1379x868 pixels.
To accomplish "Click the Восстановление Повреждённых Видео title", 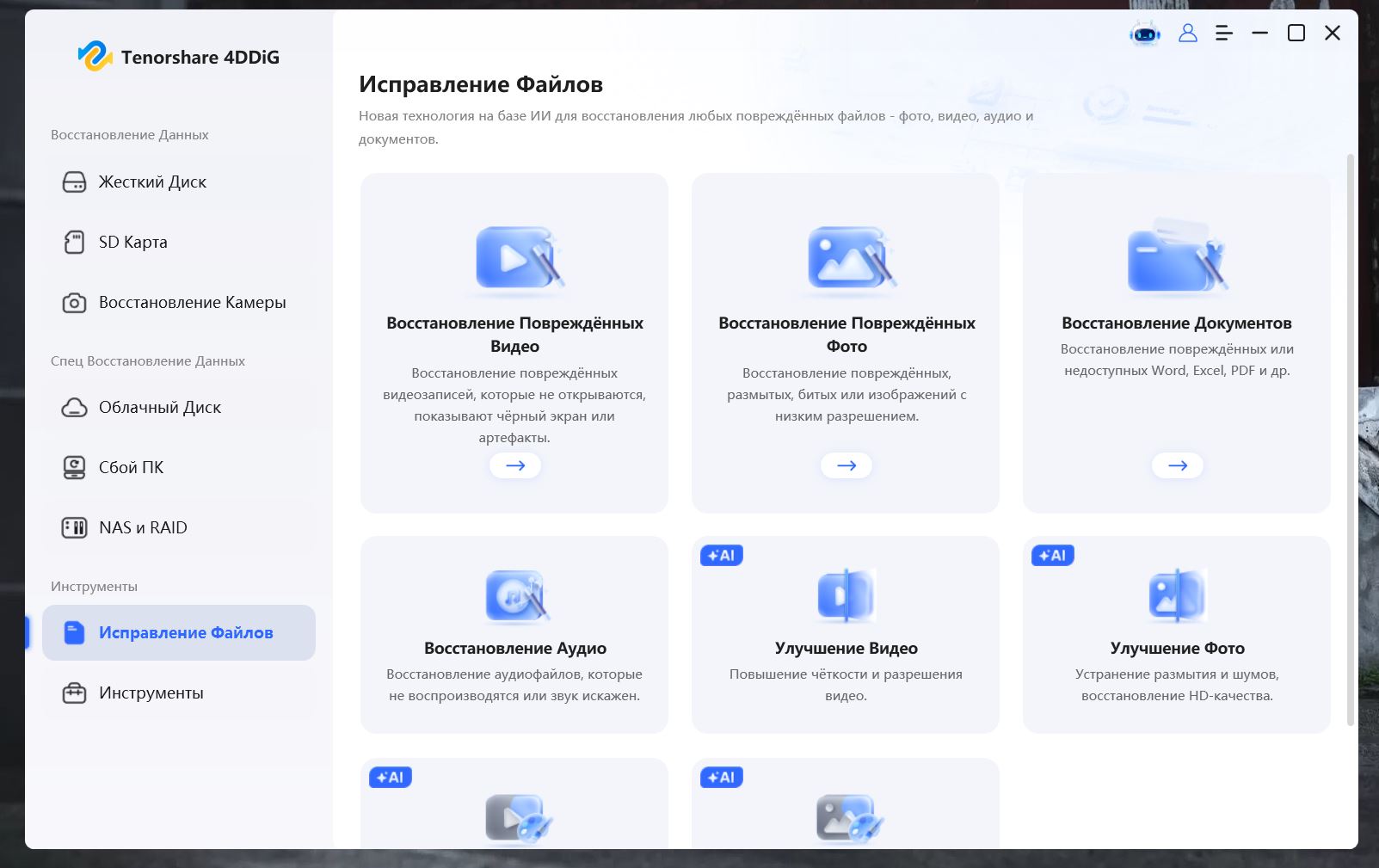I will click(x=515, y=335).
